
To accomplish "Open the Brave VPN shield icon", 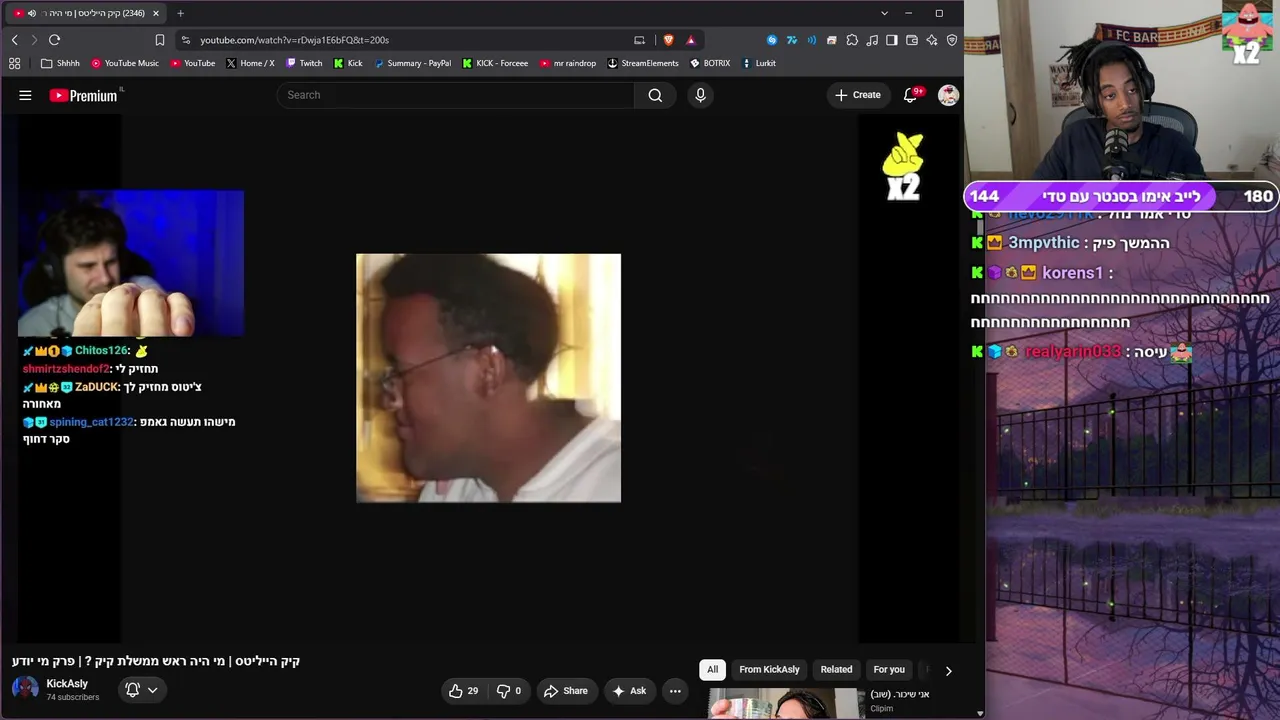I will coord(952,40).
